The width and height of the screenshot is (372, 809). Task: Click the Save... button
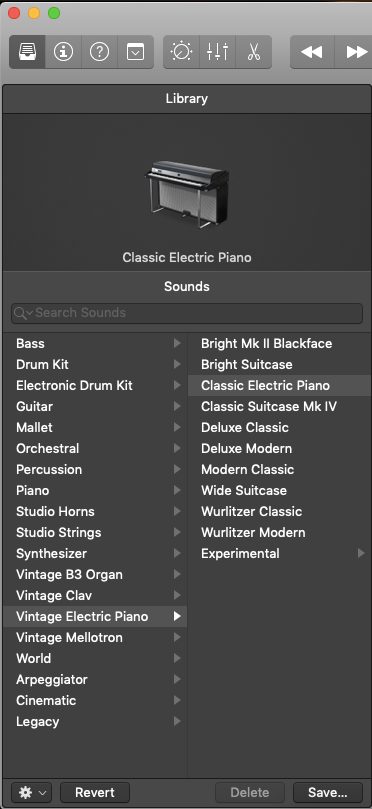pyautogui.click(x=328, y=792)
